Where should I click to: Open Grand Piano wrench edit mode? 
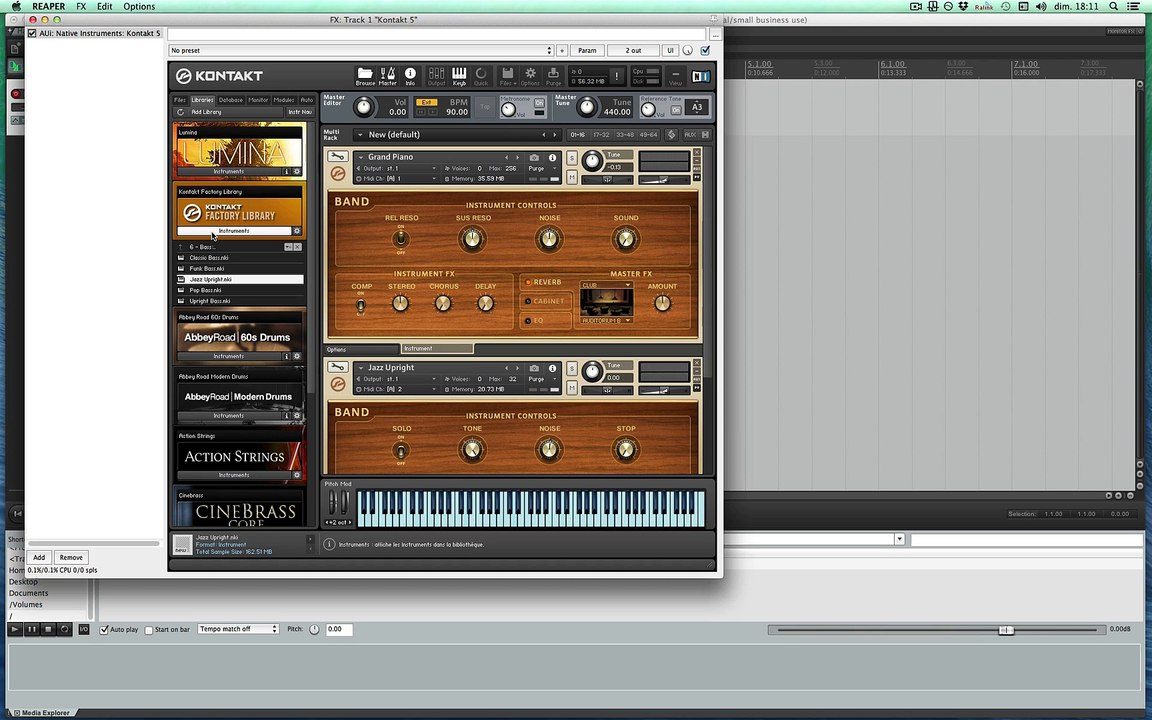point(337,156)
